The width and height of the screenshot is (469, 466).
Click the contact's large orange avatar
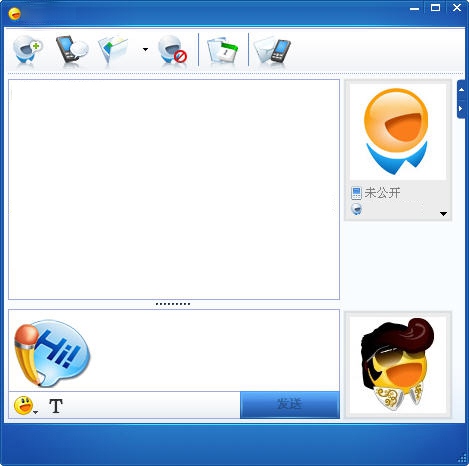(x=397, y=131)
